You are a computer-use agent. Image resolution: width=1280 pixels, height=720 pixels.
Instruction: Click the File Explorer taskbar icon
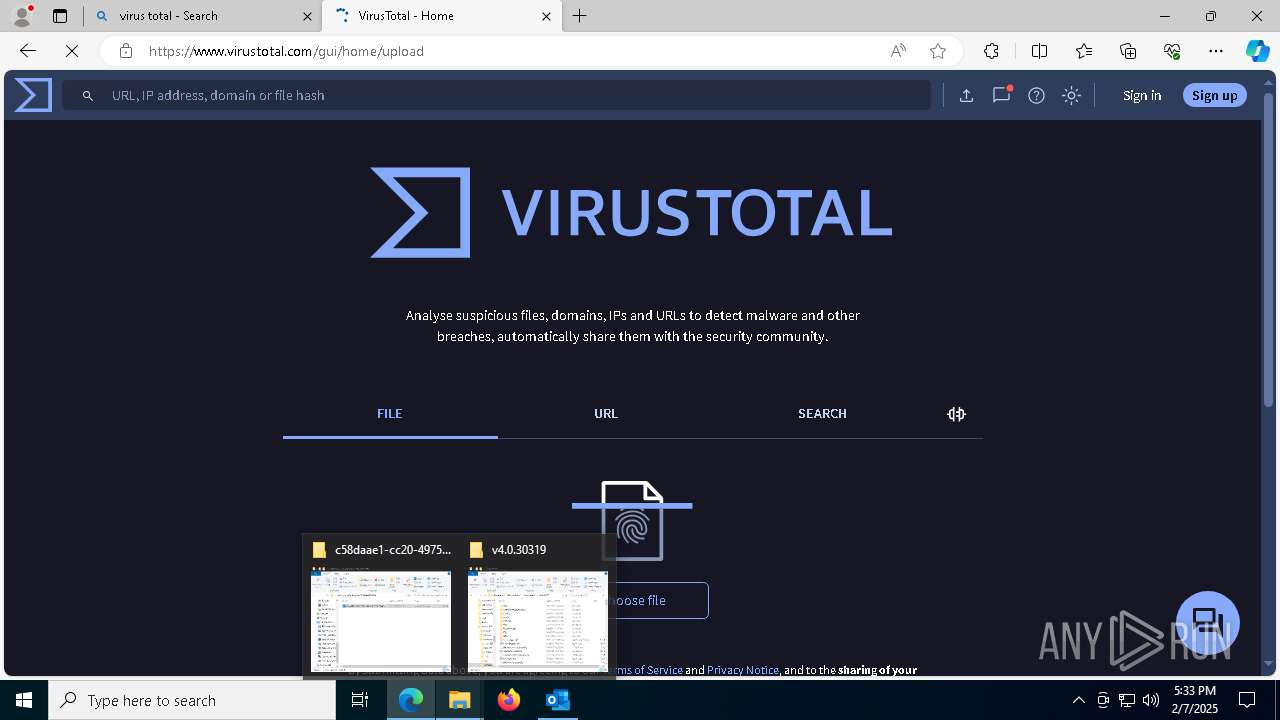click(459, 700)
